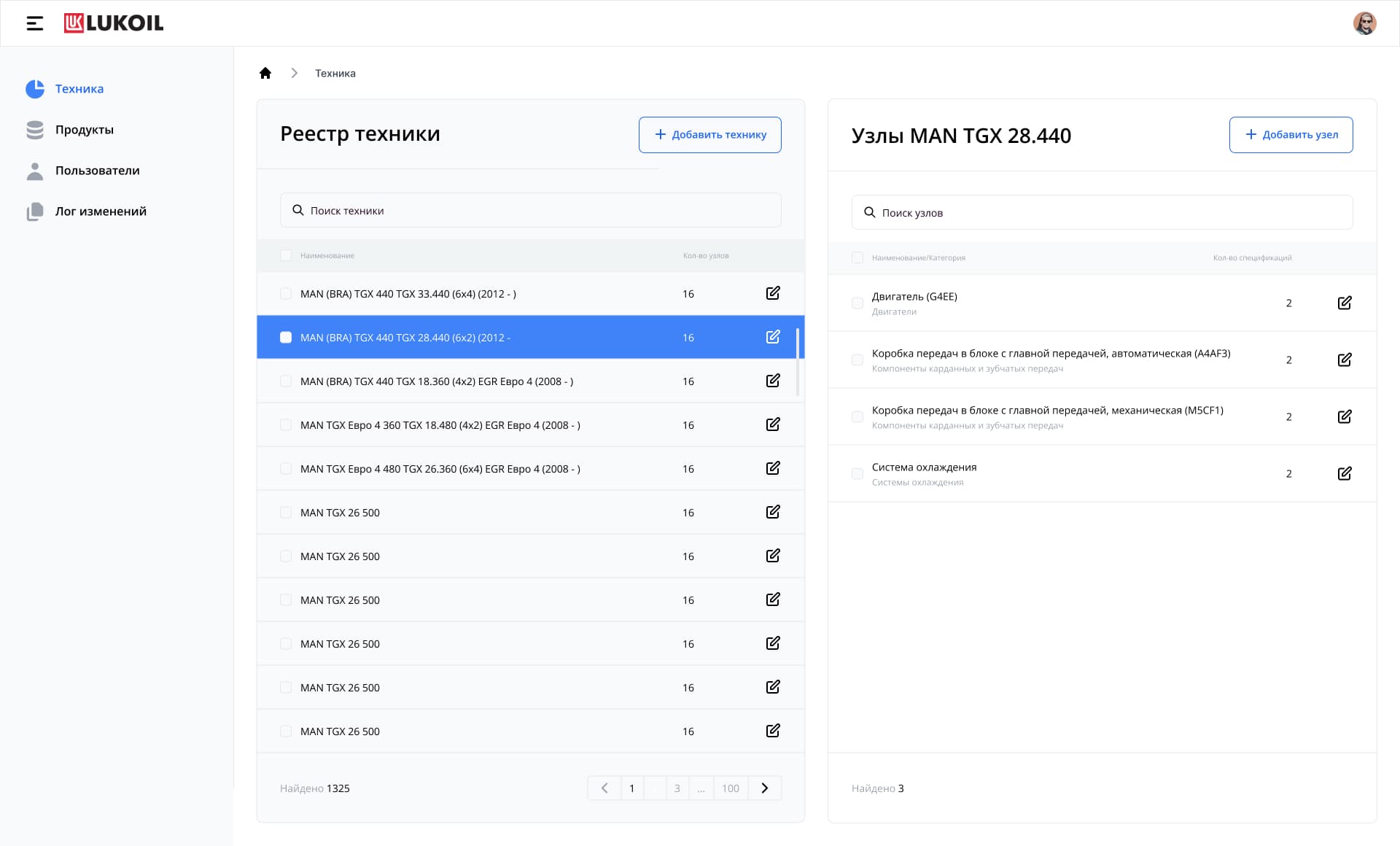Image resolution: width=1400 pixels, height=846 pixels.
Task: Edit icon for Система охлаждения node
Action: (x=1345, y=473)
